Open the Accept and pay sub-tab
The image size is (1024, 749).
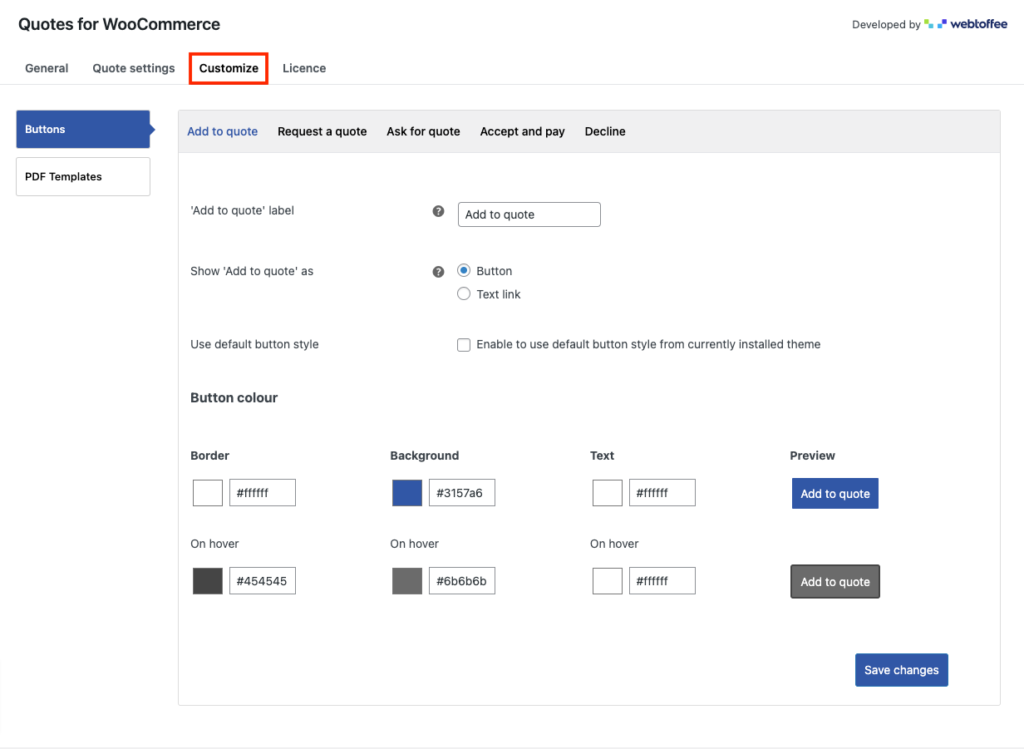522,132
